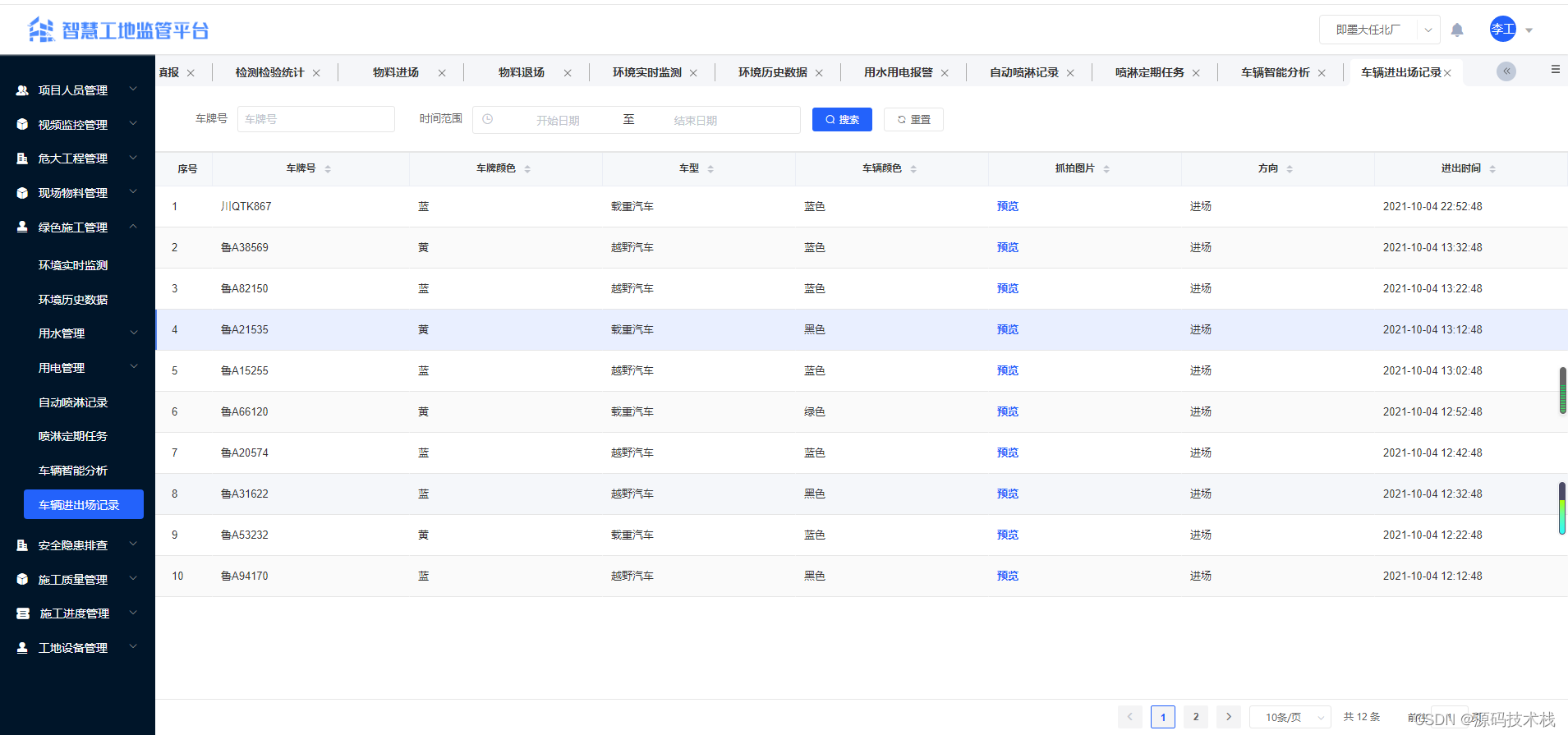Collapse tabs with double-arrow icon

1506,71
